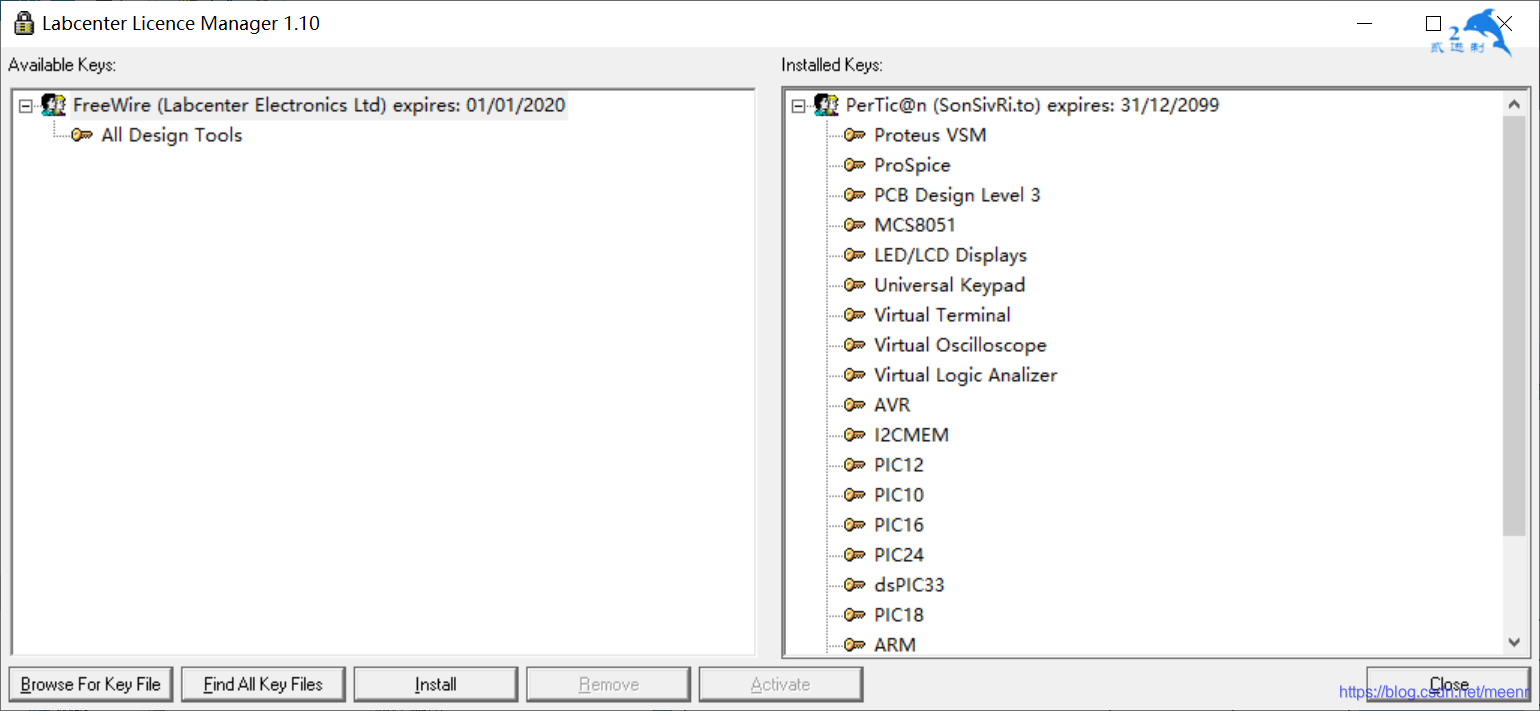Select PCB Design Level 3 licence item
The image size is (1540, 711).
pos(957,195)
